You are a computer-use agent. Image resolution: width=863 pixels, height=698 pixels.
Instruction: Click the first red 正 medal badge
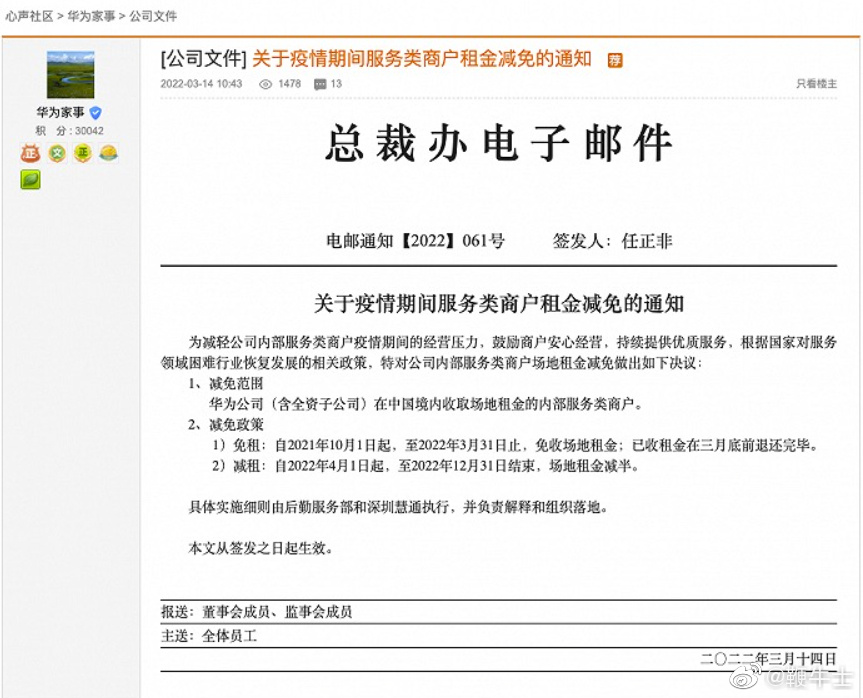[30, 152]
